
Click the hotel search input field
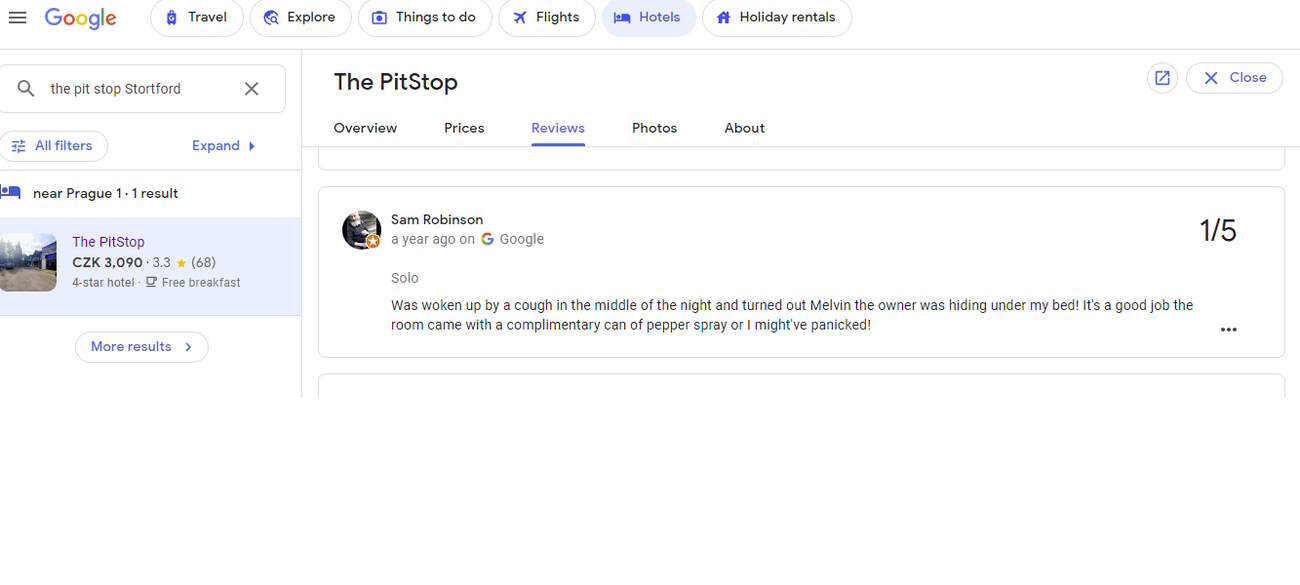pyautogui.click(x=140, y=89)
